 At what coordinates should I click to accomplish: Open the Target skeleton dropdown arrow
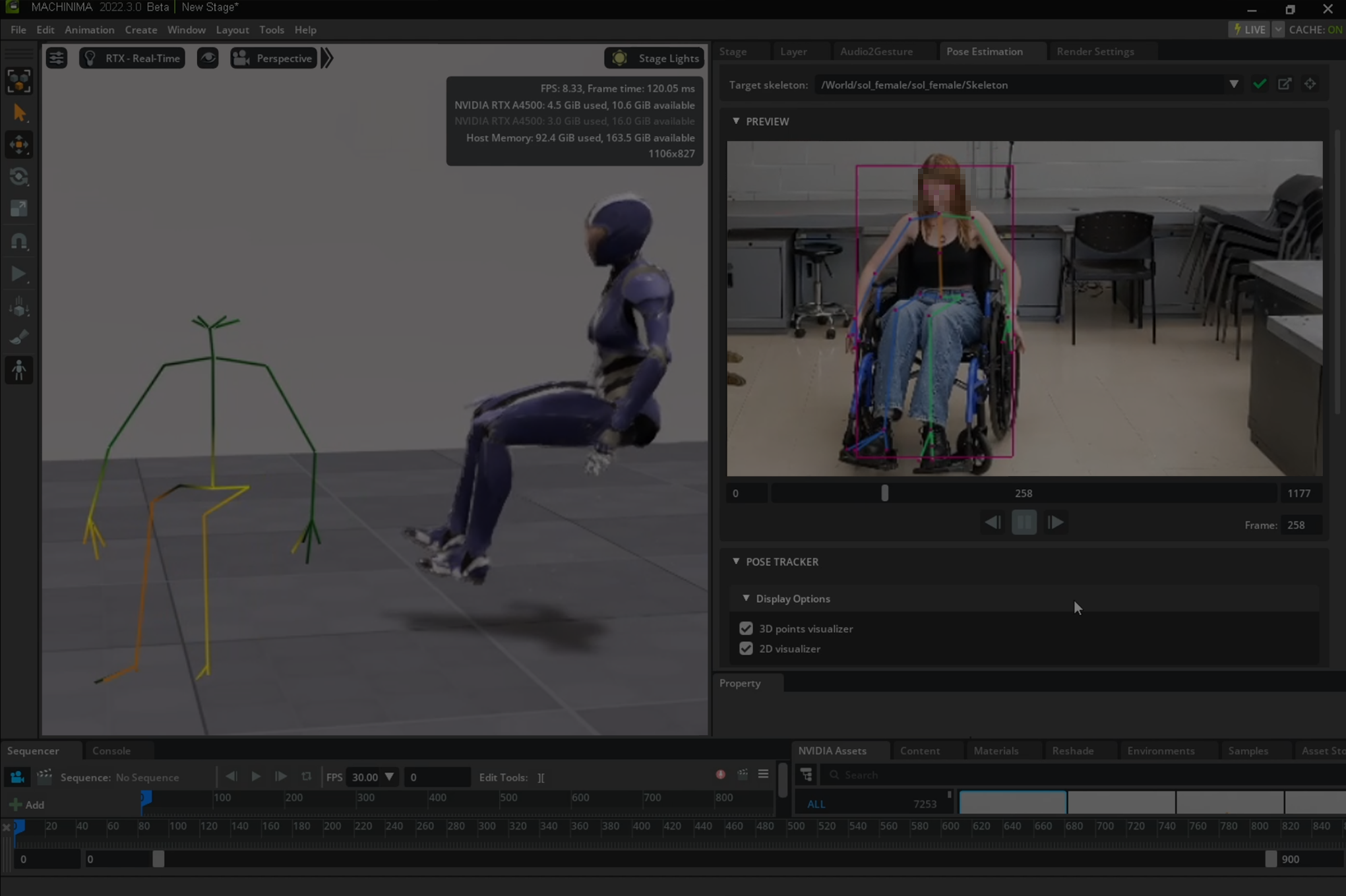pyautogui.click(x=1233, y=84)
